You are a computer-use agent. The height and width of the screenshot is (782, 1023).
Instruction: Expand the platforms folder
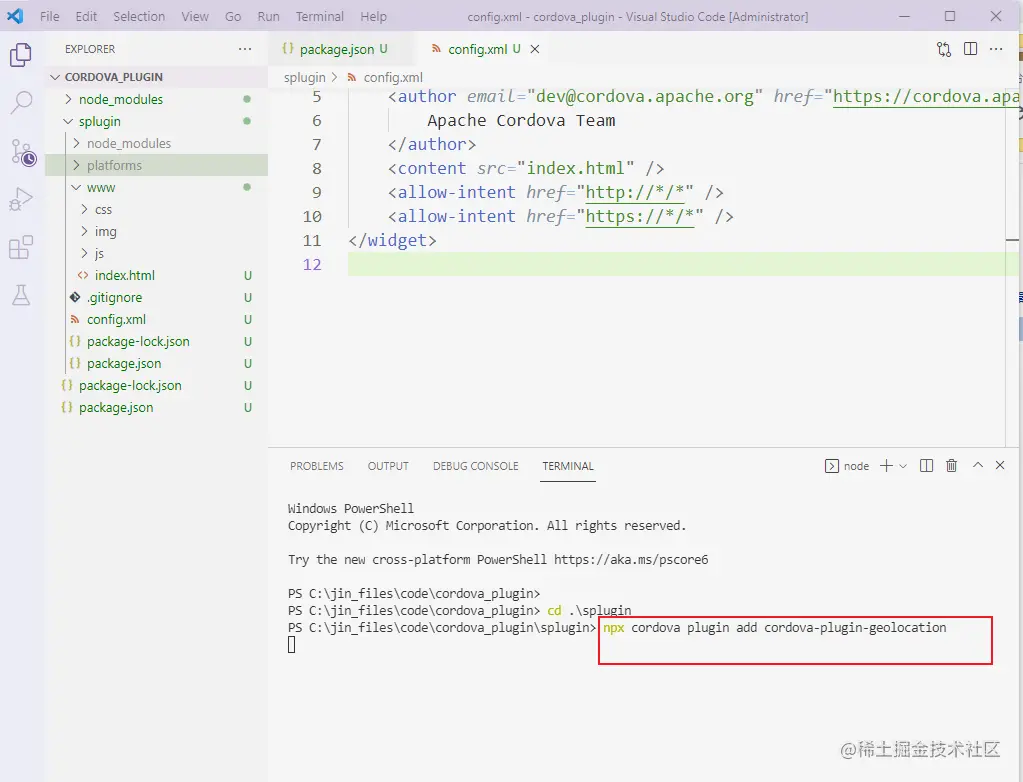pyautogui.click(x=157, y=165)
